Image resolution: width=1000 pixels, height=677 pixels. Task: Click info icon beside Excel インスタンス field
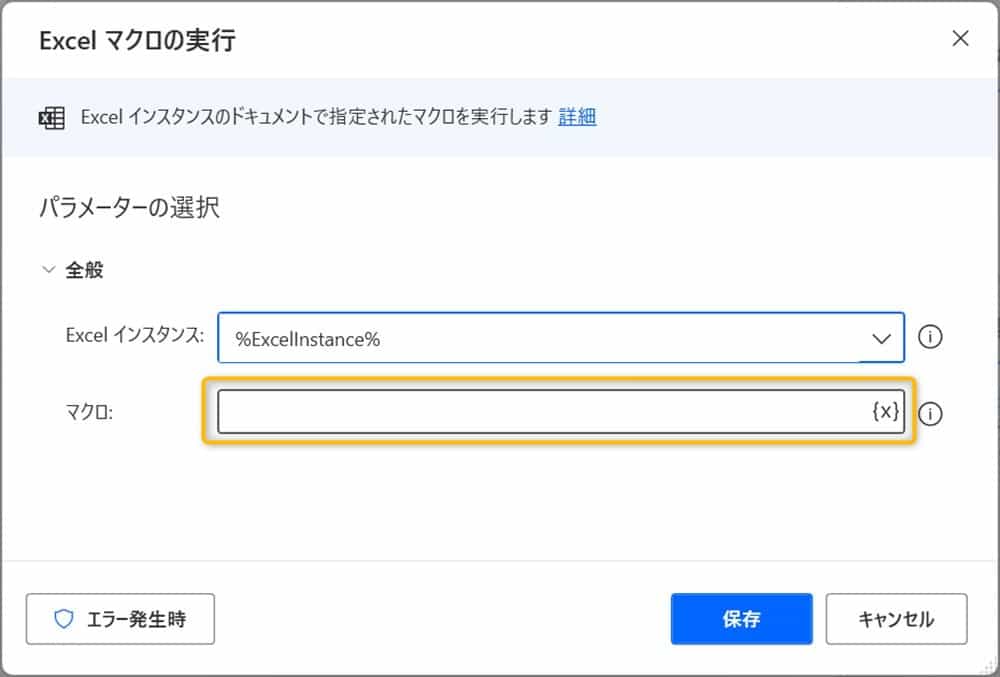point(930,337)
